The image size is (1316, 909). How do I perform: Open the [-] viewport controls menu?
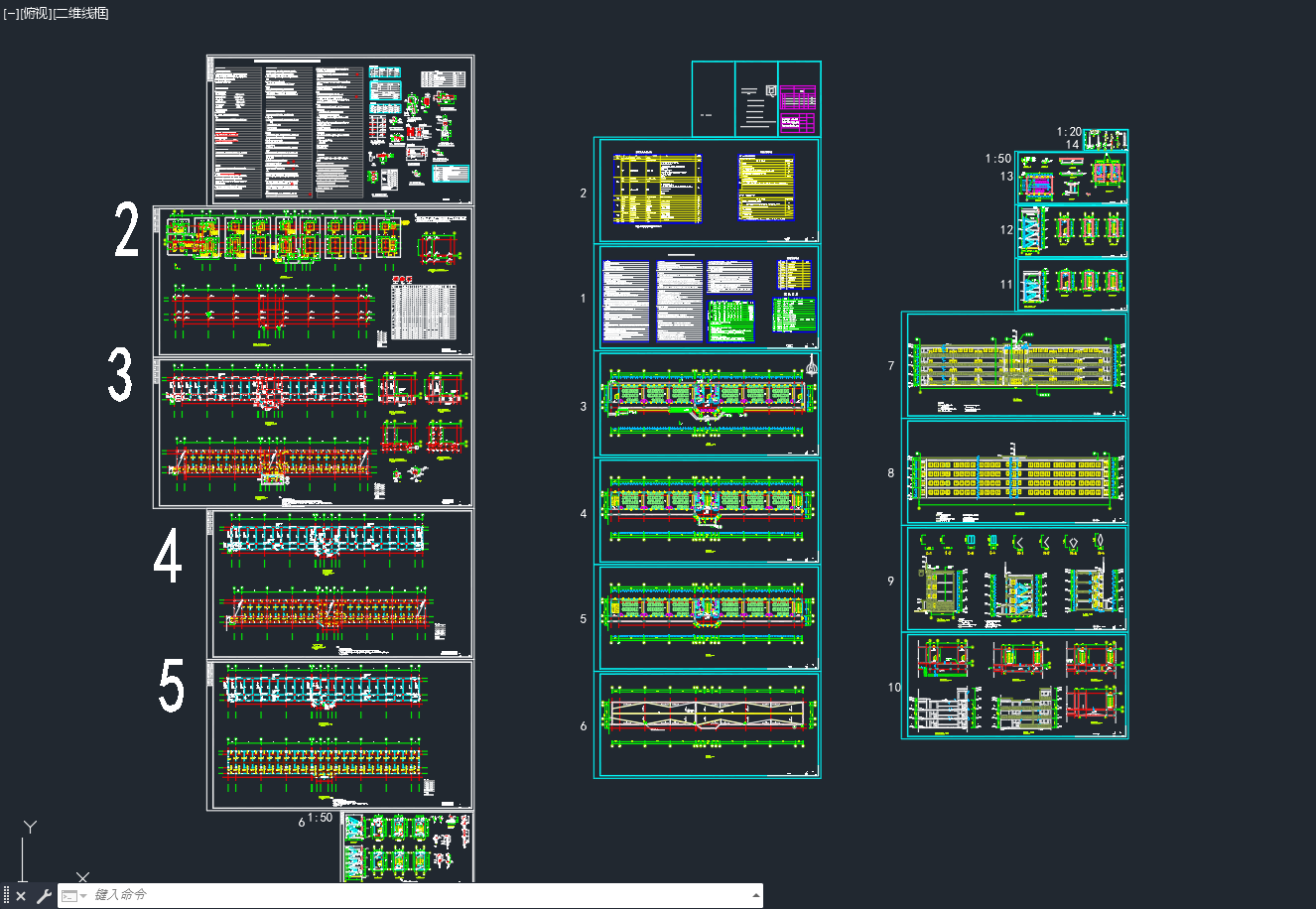click(x=11, y=13)
